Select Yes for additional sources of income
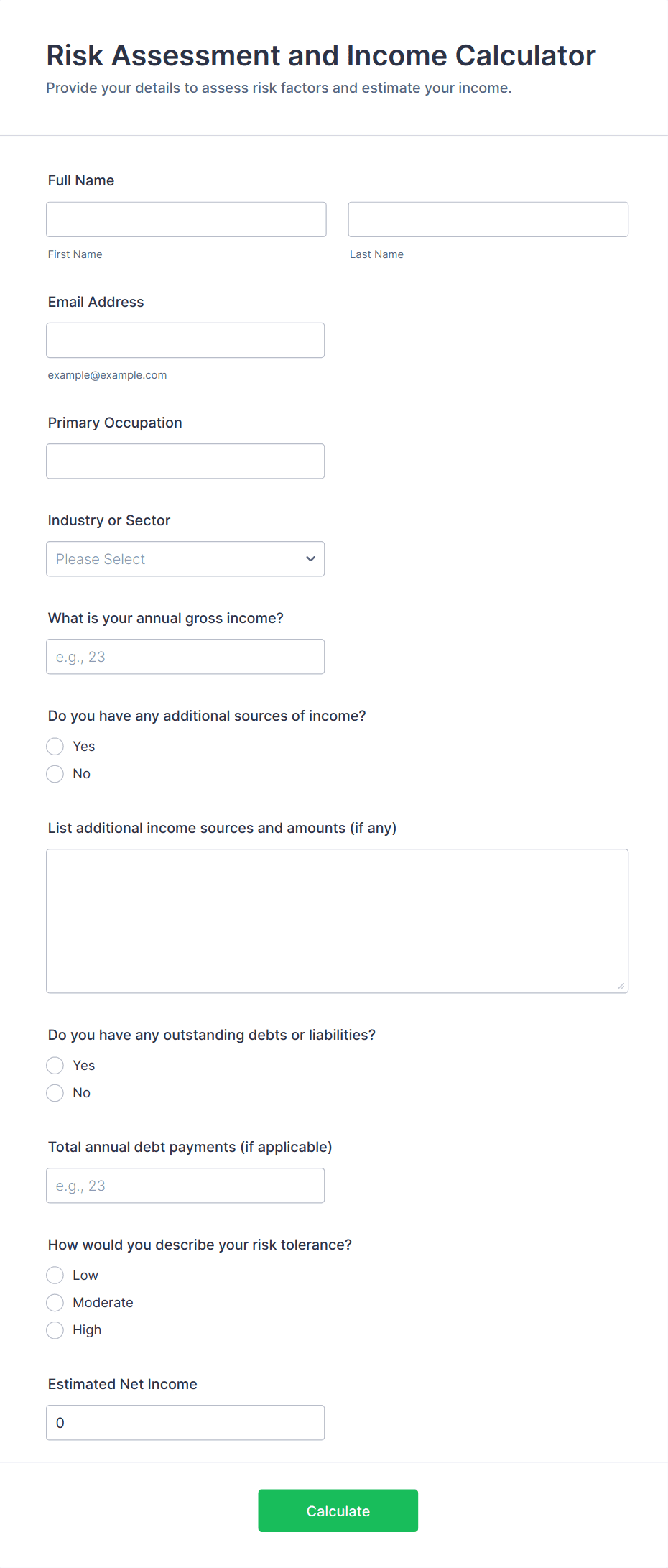Image resolution: width=668 pixels, height=1568 pixels. (55, 747)
